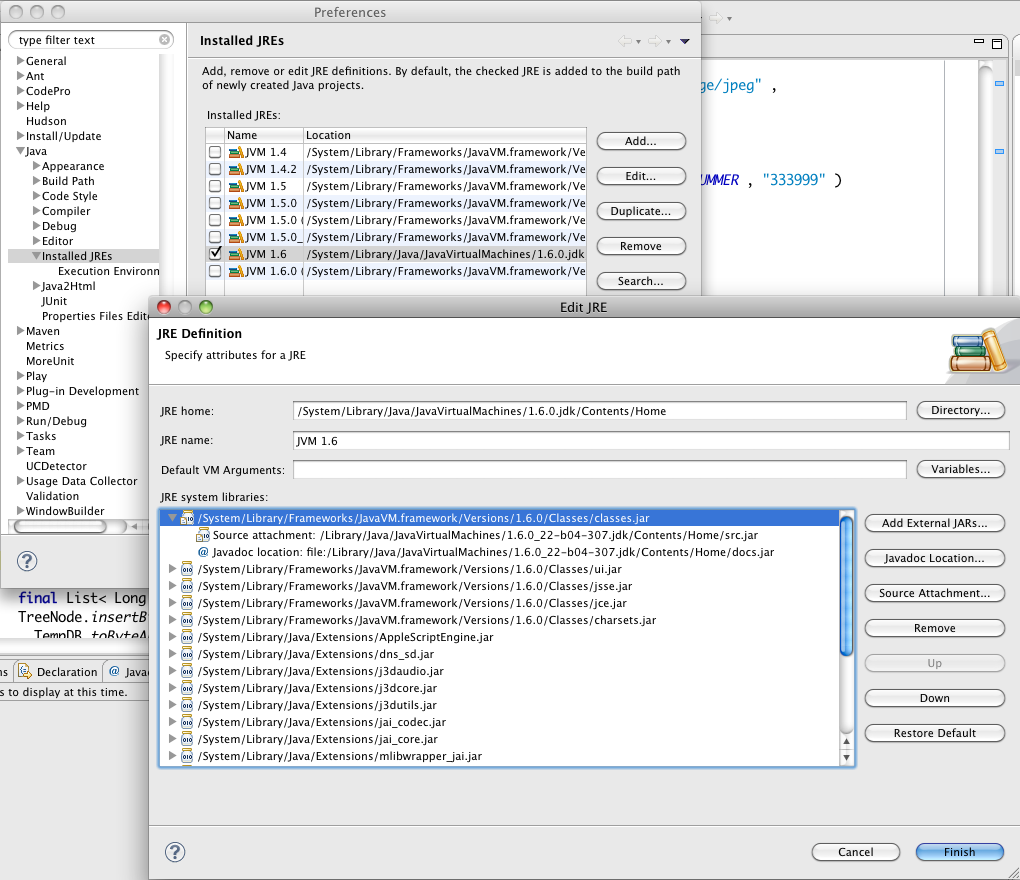Check the JVM 1.6.0 checkbox
This screenshot has height=880, width=1020.
[215, 271]
